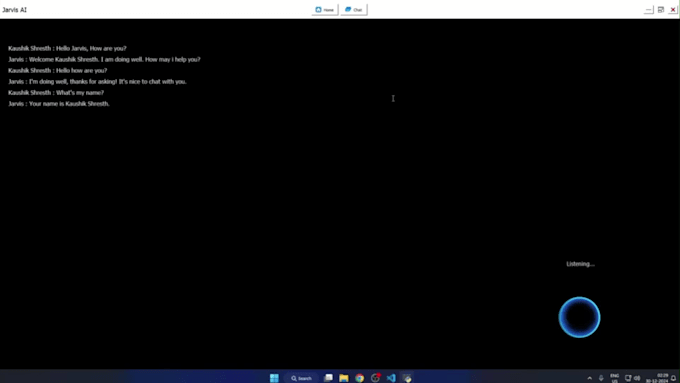
Task: Click the glowing blue microphone circle
Action: click(x=579, y=317)
